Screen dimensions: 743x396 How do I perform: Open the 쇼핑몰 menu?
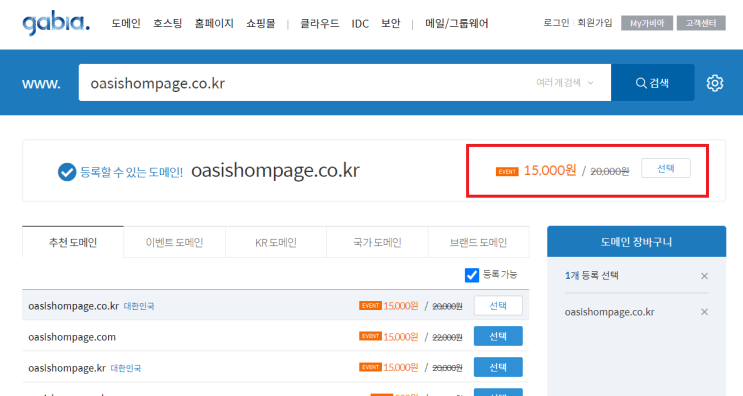(261, 23)
